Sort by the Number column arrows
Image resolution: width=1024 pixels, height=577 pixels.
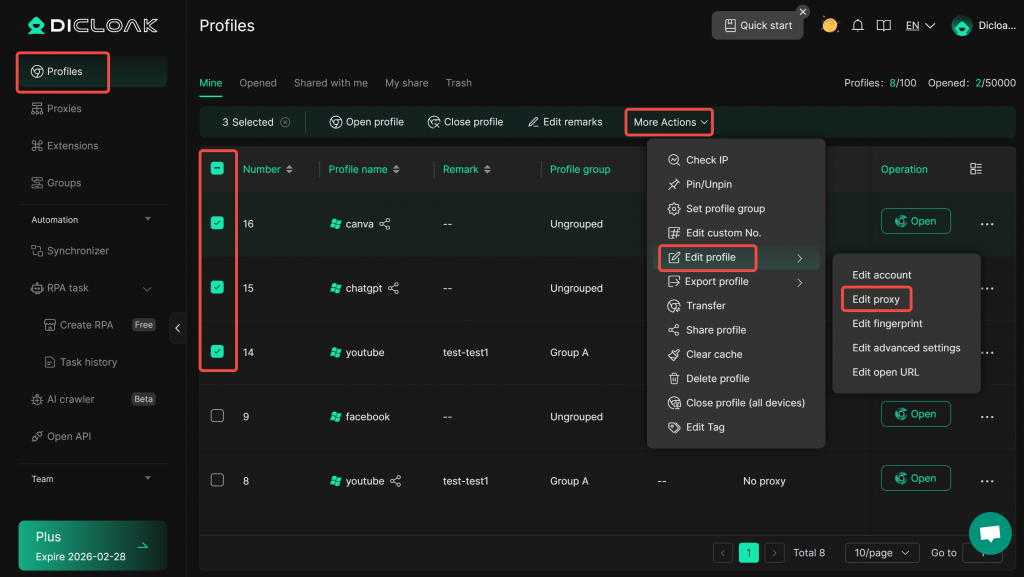[289, 170]
